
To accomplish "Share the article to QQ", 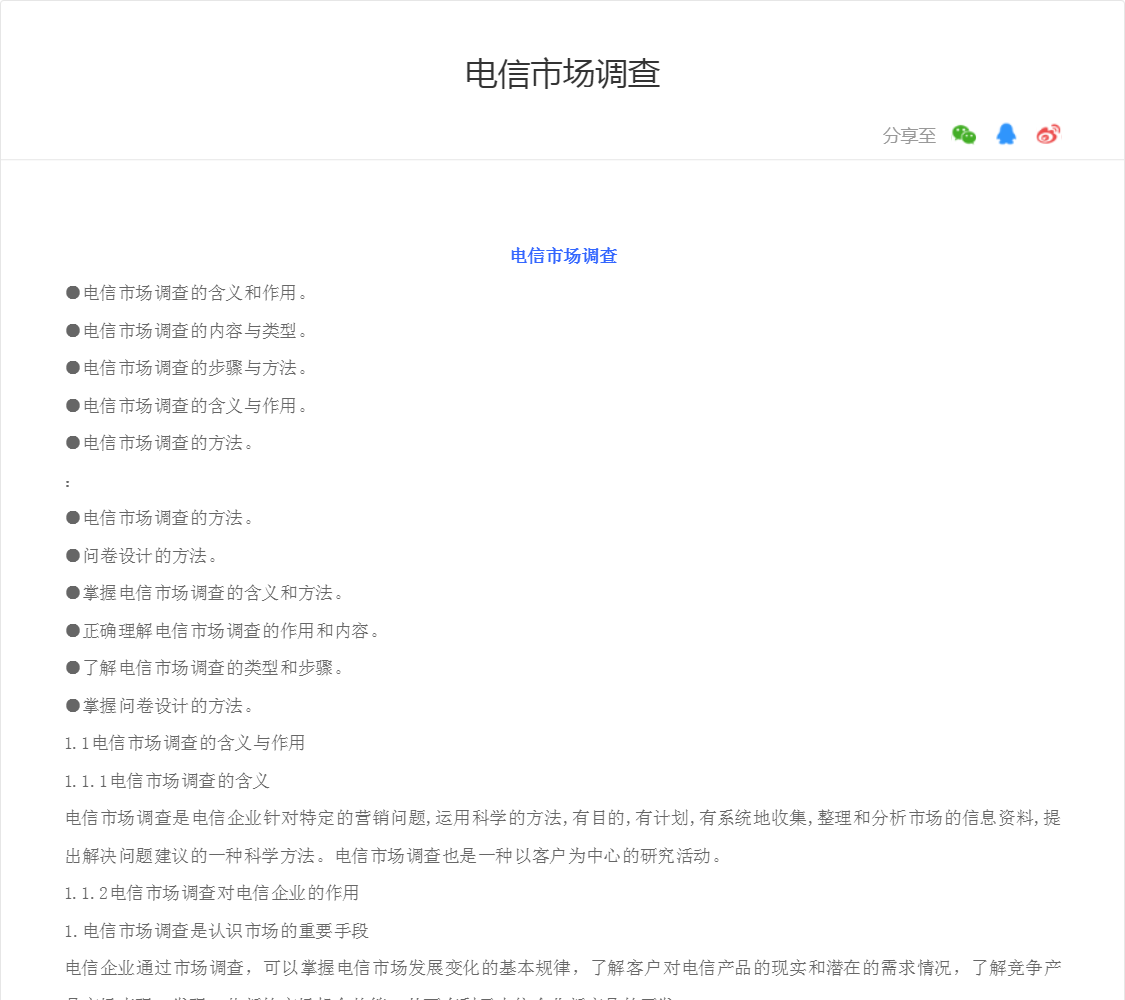I will click(1006, 134).
